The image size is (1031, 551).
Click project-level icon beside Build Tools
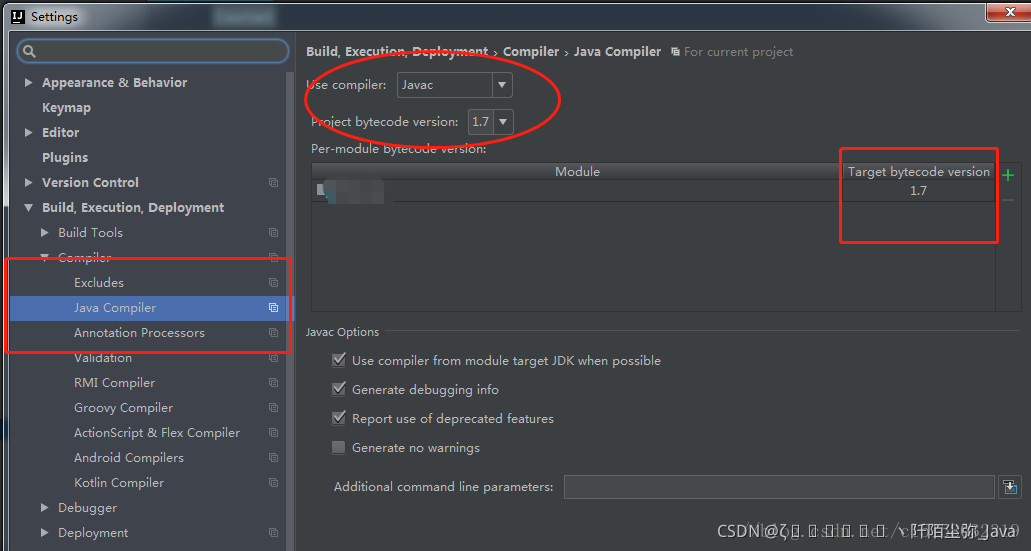pyautogui.click(x=274, y=233)
